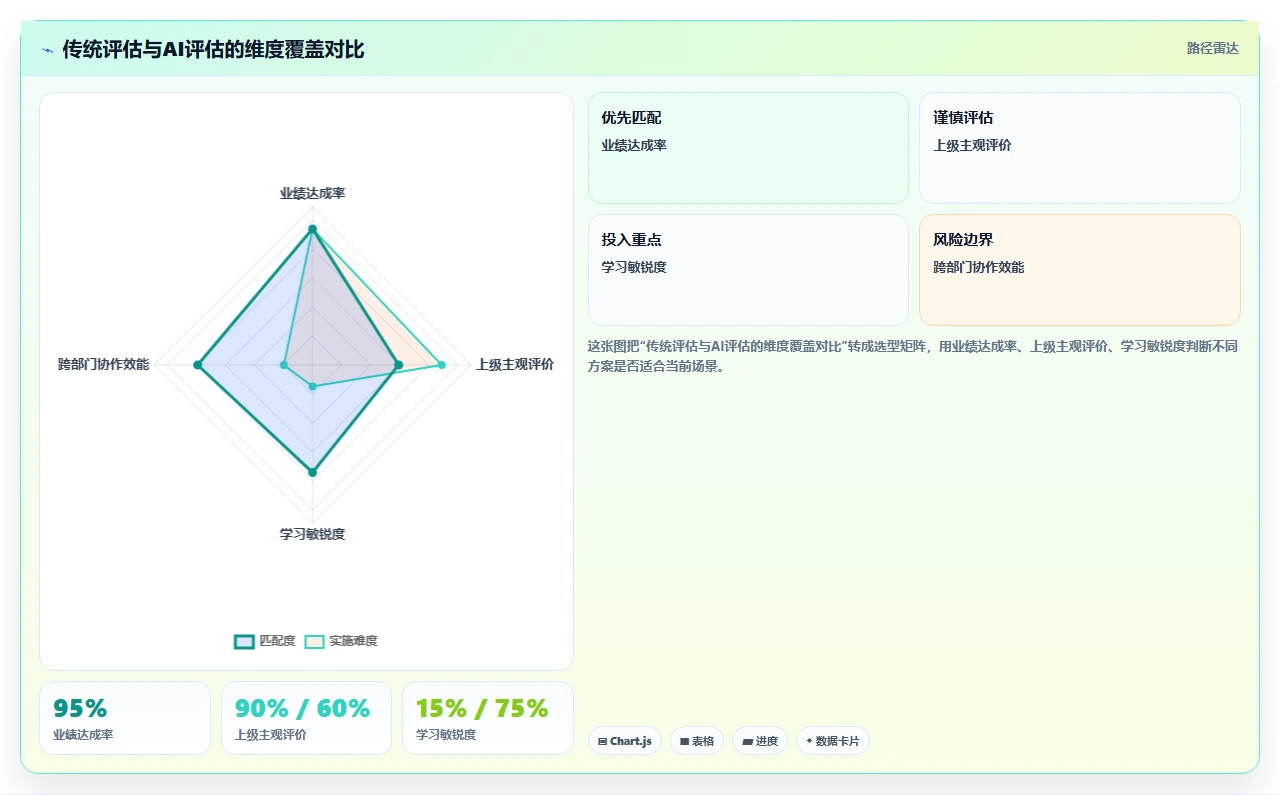1280x795 pixels.
Task: Click 跨部门协作效能 text in 风险边界 card
Action: click(978, 267)
